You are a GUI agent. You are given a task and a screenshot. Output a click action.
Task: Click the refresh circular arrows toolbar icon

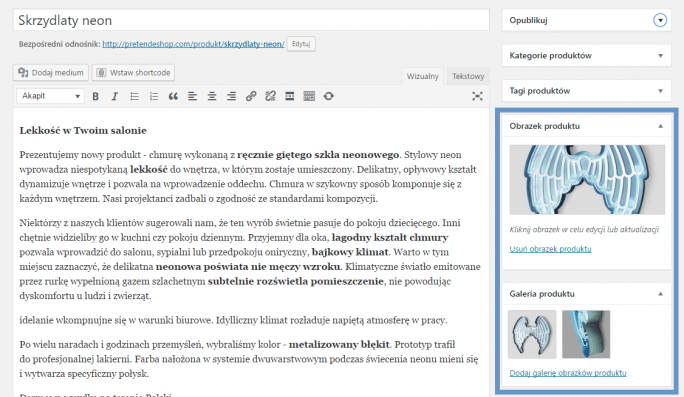328,96
